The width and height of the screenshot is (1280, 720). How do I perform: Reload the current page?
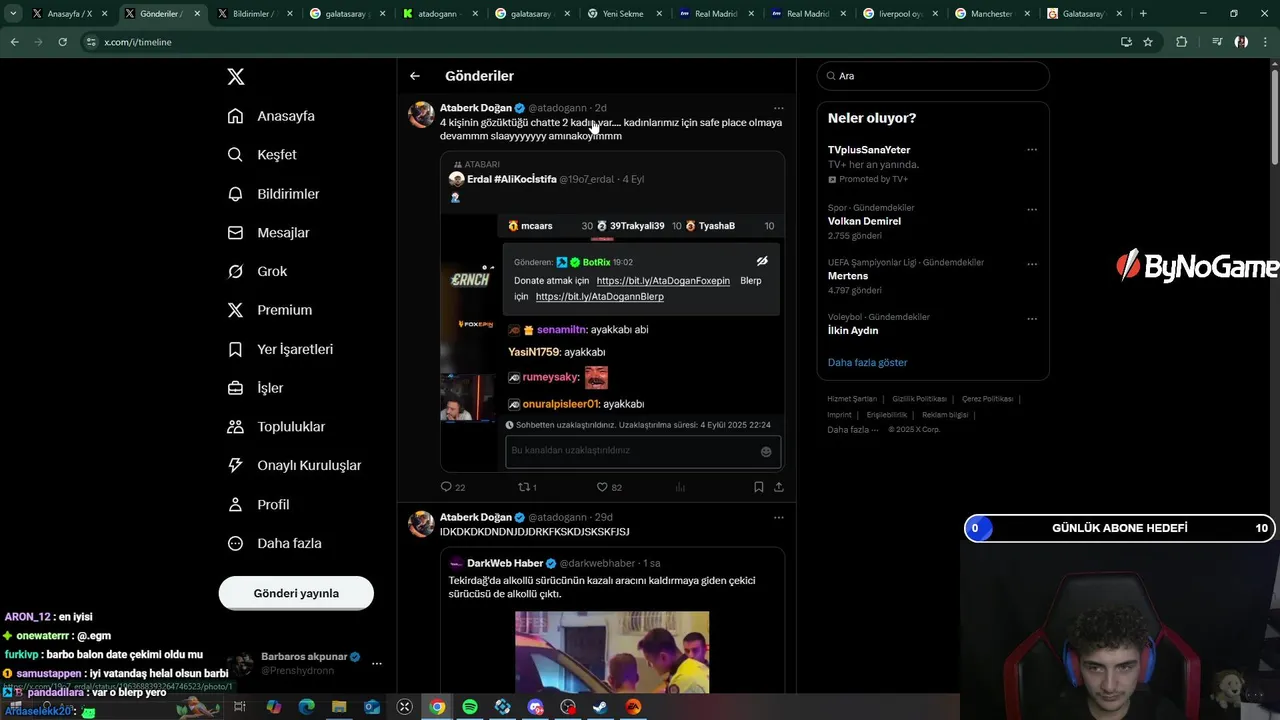[62, 42]
